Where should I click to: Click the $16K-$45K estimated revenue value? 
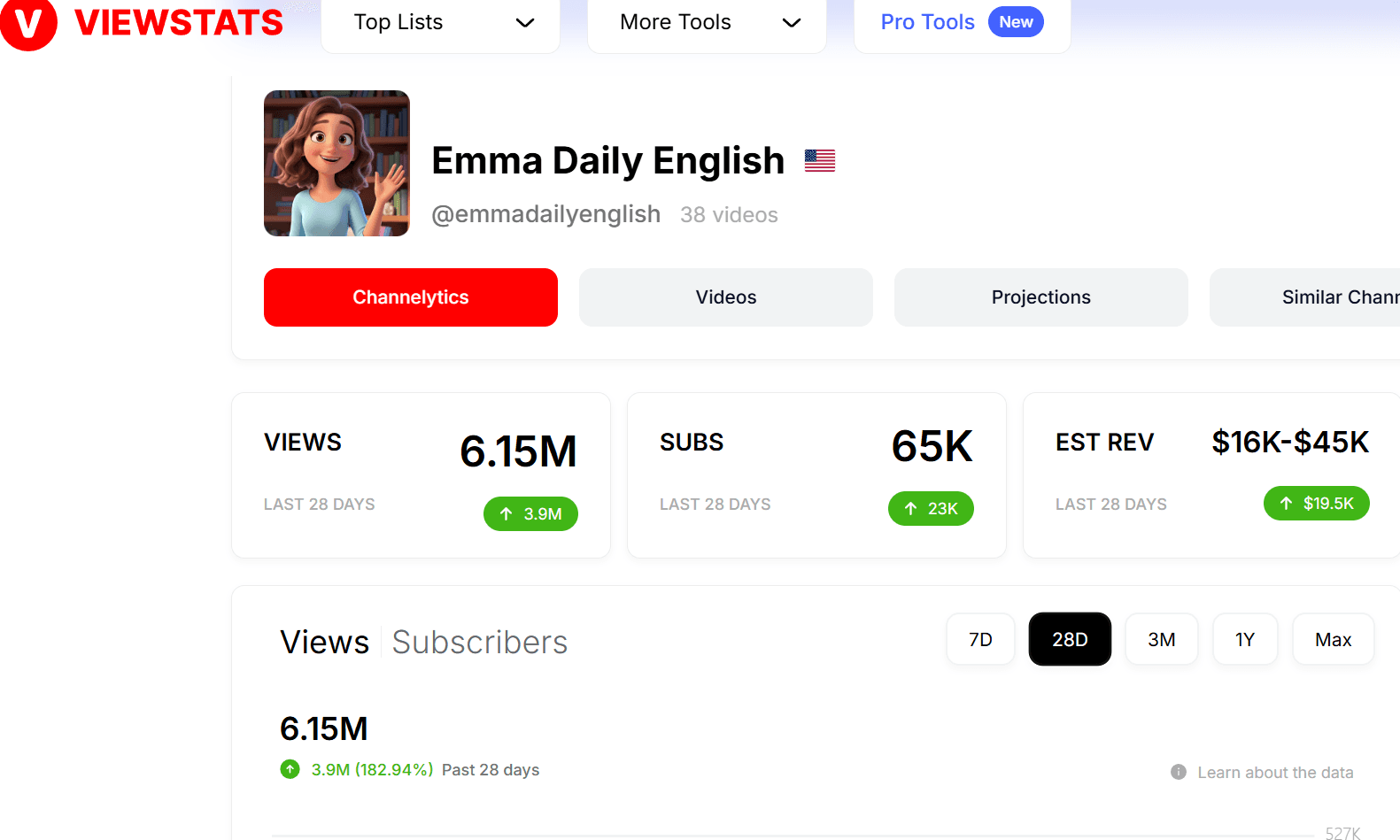point(1290,442)
